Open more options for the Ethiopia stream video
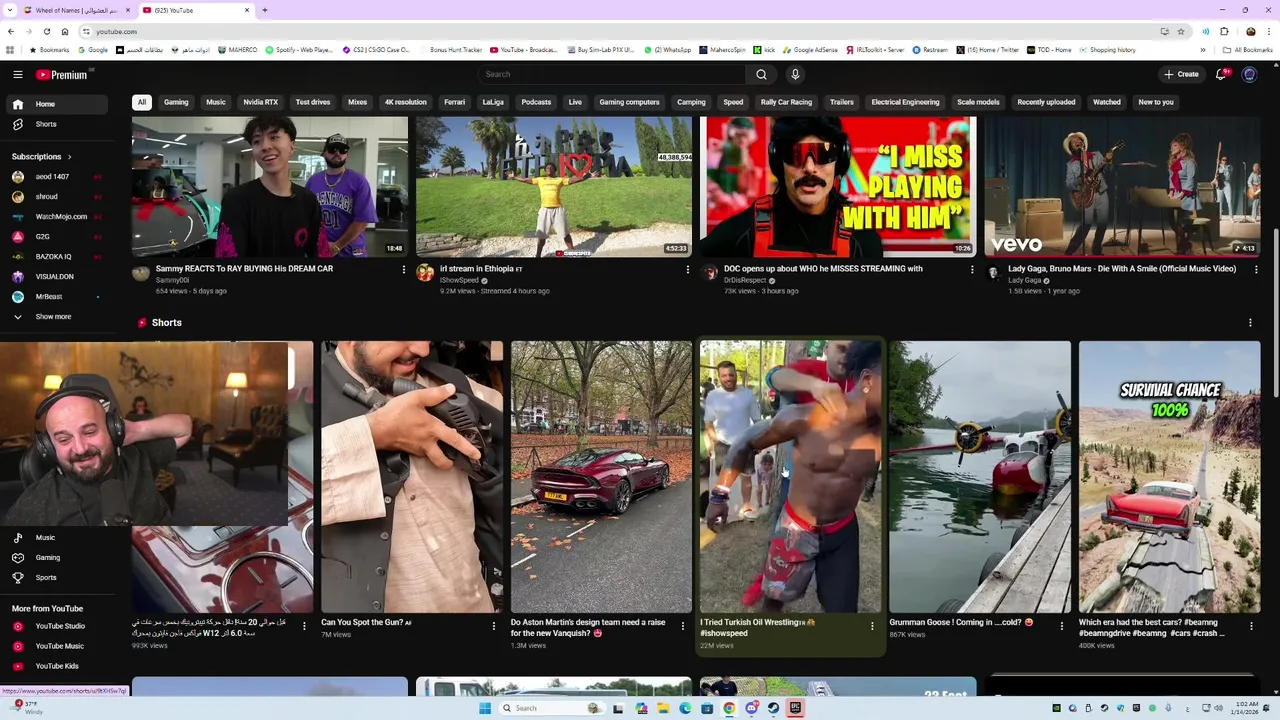Image resolution: width=1280 pixels, height=720 pixels. 688,270
